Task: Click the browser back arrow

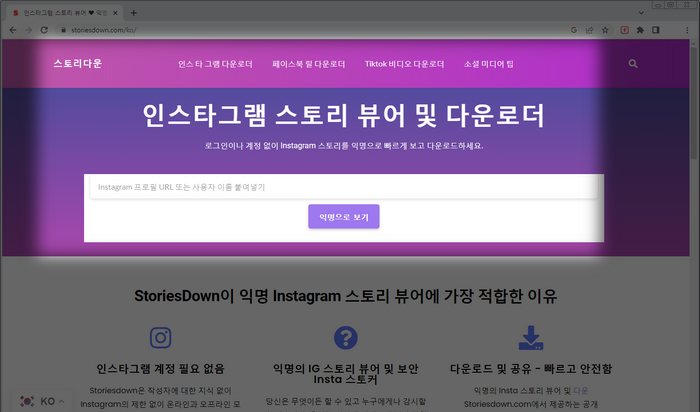Action: (12, 30)
